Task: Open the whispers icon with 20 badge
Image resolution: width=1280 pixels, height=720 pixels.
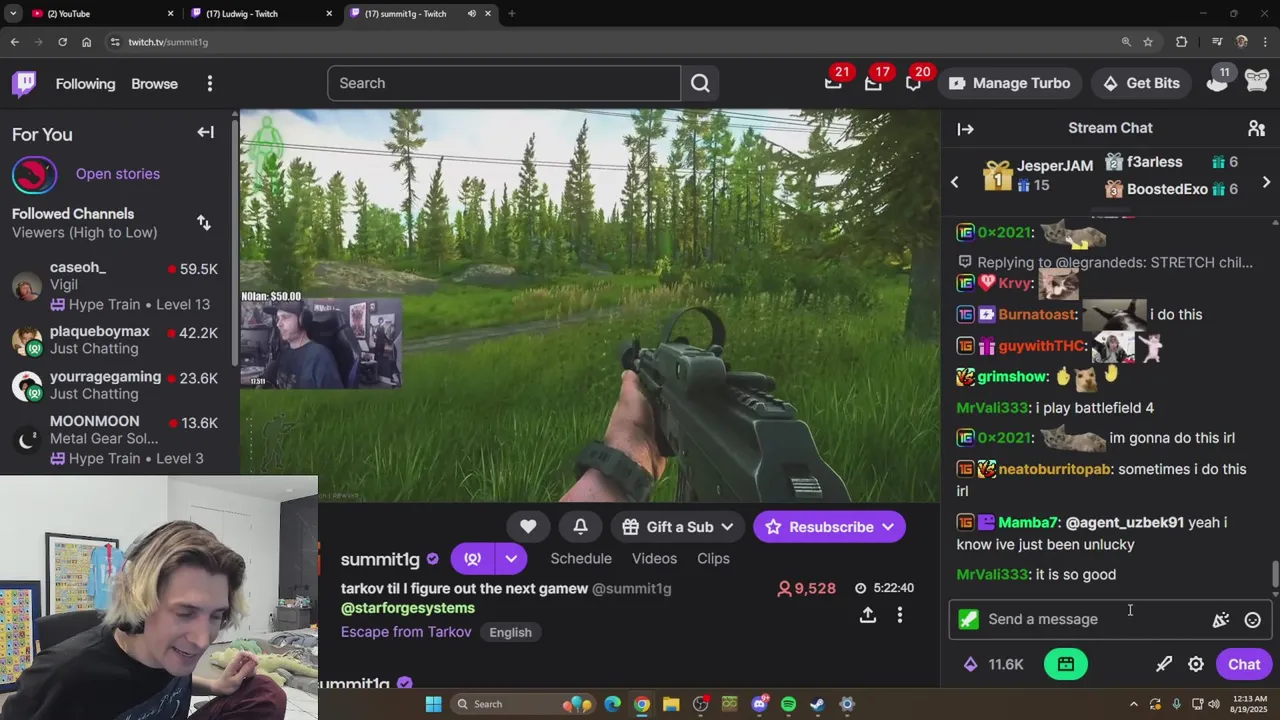Action: pyautogui.click(x=913, y=83)
